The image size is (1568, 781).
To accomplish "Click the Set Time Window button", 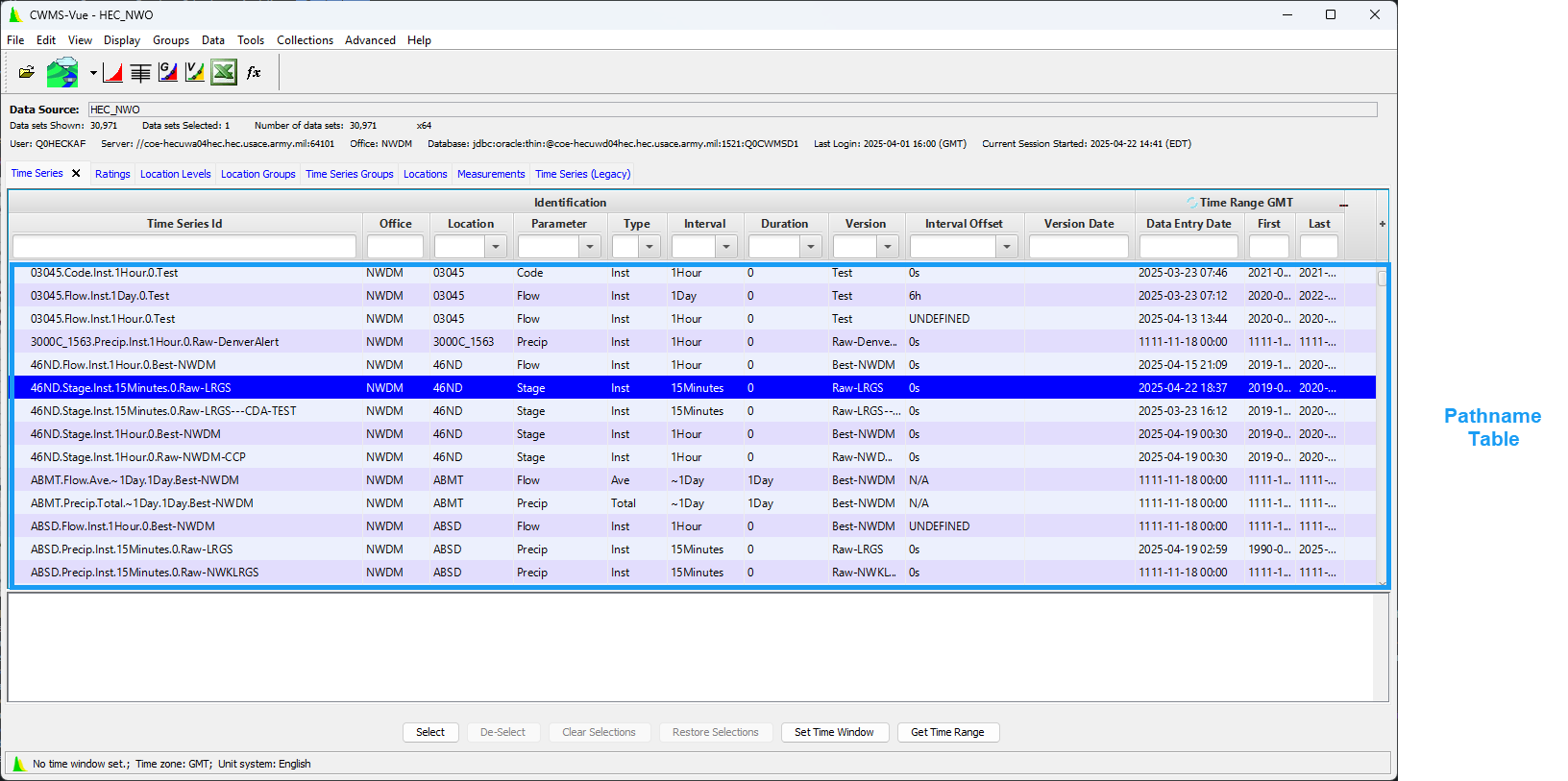I will click(x=834, y=732).
